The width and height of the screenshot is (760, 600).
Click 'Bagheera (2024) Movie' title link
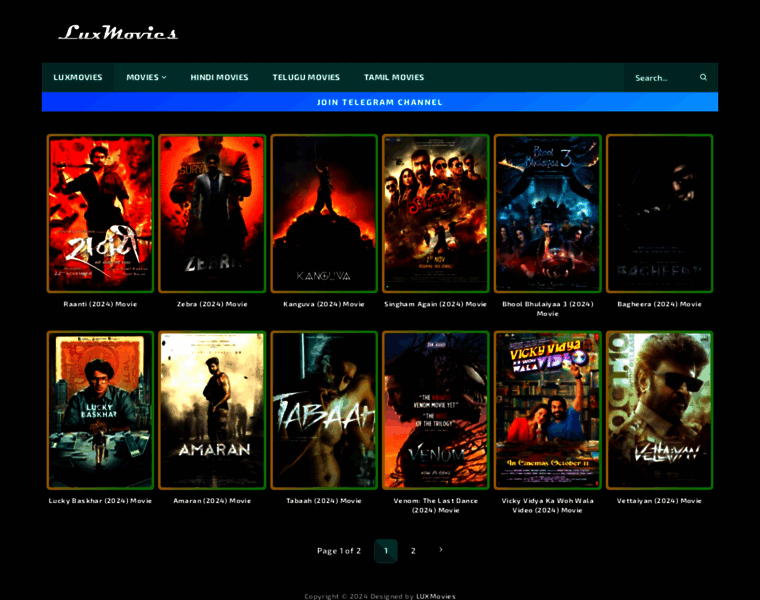tap(659, 304)
